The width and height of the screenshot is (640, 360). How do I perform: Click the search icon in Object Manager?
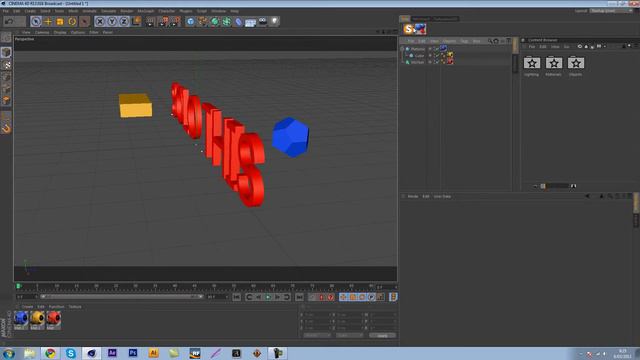[490, 41]
